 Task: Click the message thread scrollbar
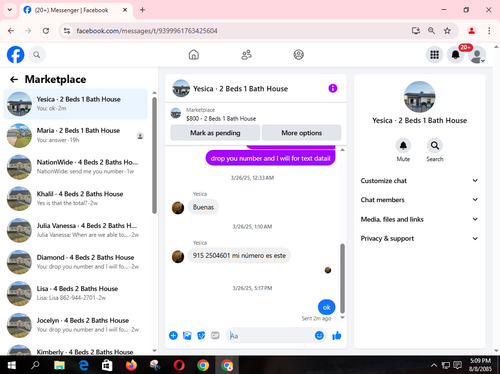[x=342, y=278]
